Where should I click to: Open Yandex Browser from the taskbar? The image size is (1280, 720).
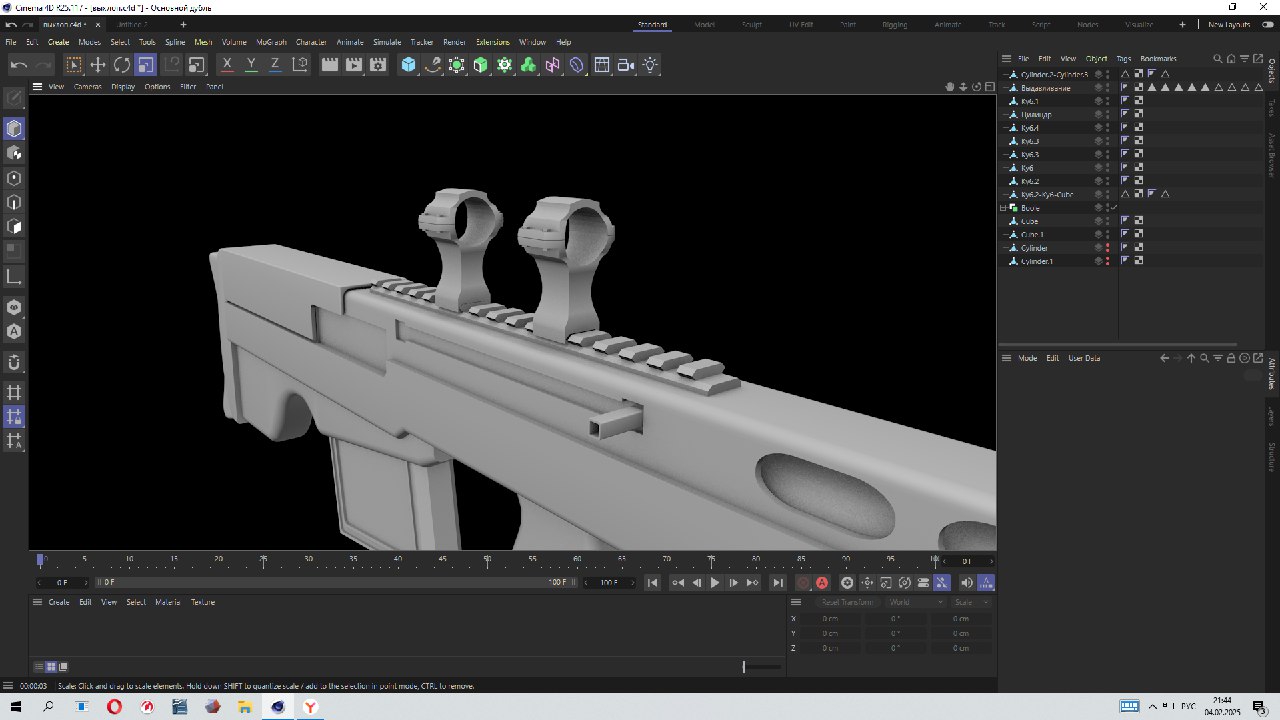click(311, 707)
